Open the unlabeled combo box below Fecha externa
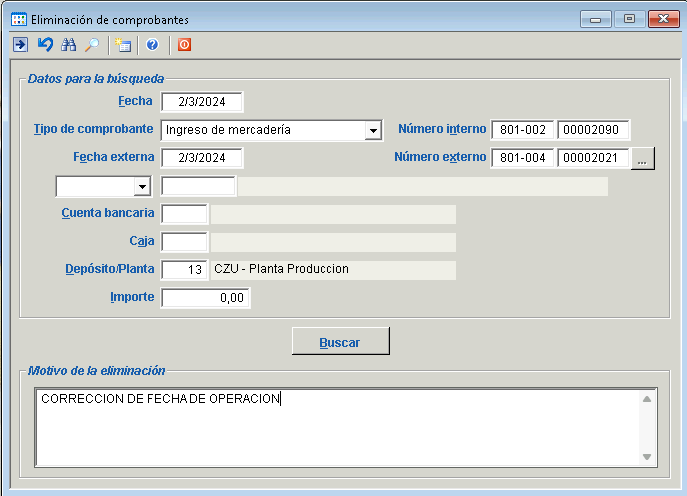 point(142,187)
